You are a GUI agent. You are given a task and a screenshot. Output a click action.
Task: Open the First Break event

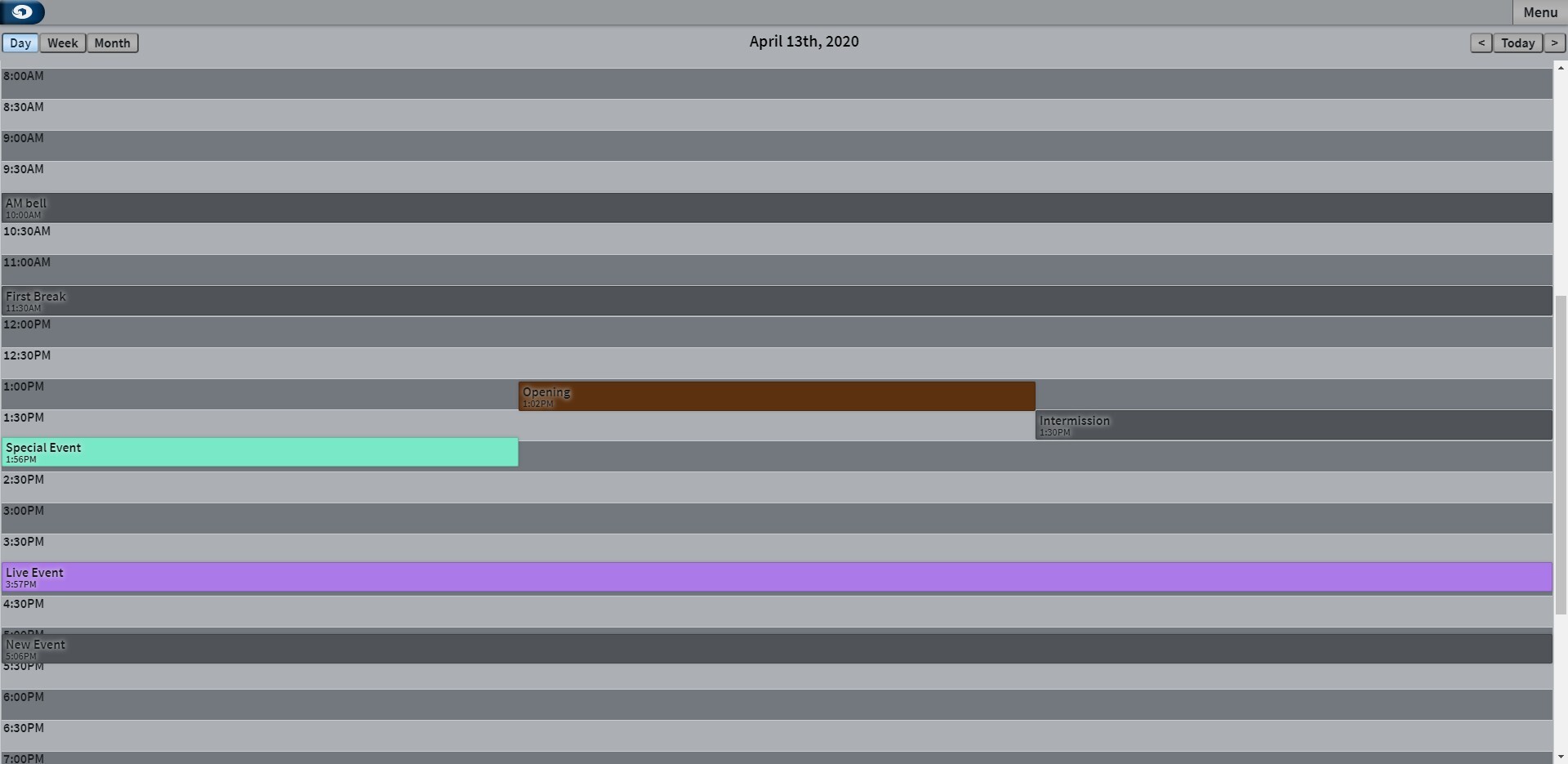(x=776, y=301)
